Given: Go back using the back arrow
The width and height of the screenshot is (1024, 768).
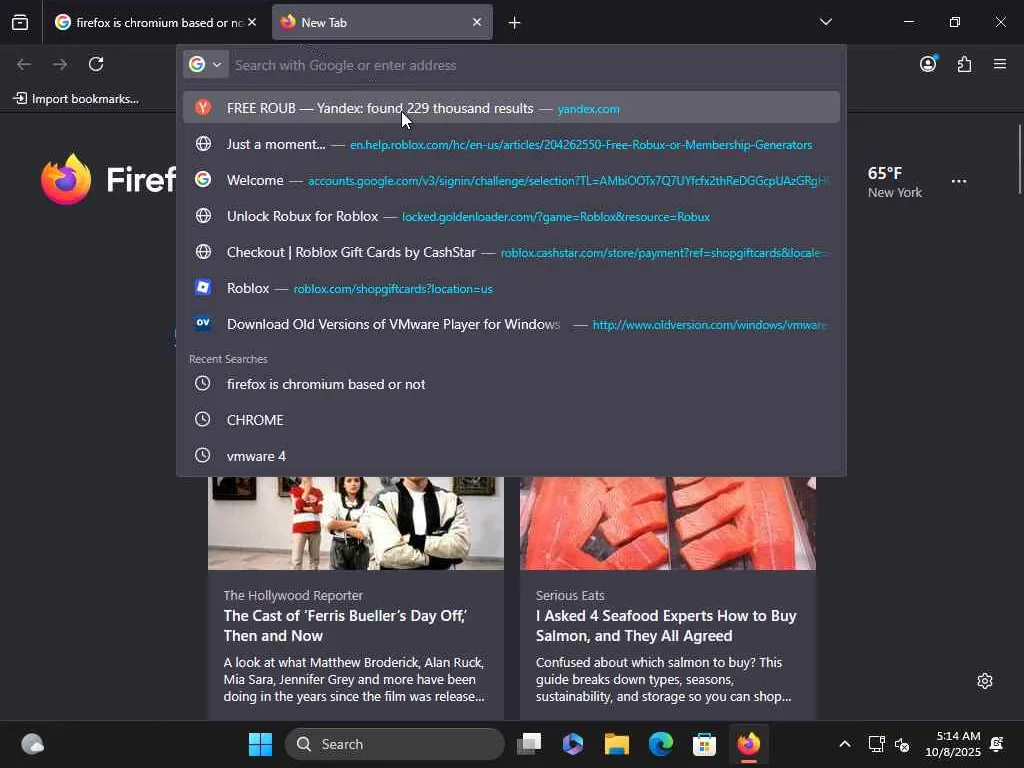Looking at the screenshot, I should [24, 64].
